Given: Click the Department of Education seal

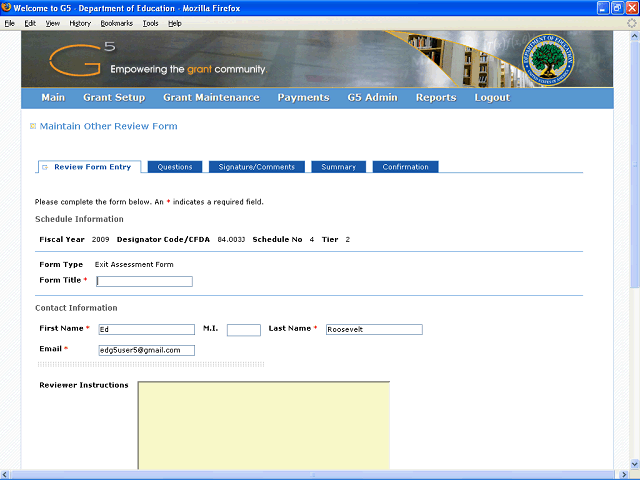Looking at the screenshot, I should 548,60.
